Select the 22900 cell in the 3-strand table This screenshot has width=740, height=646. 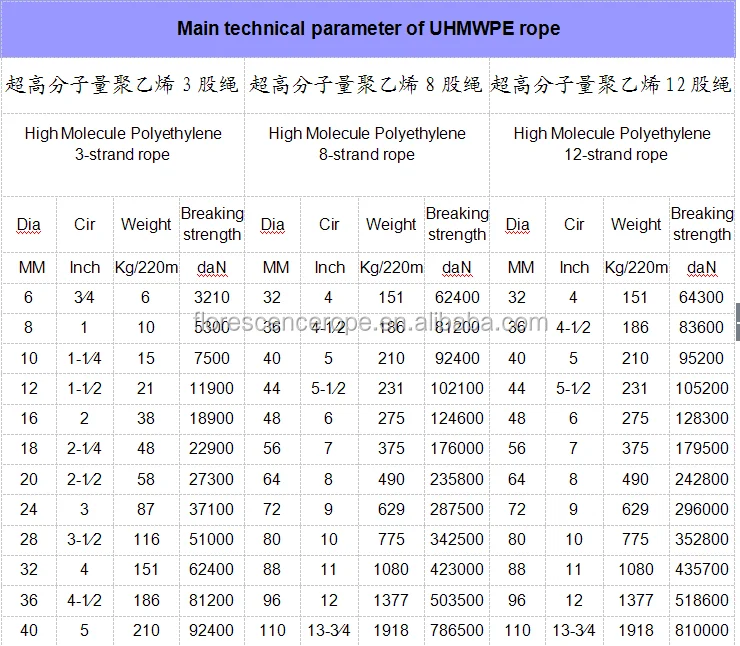[x=211, y=449]
